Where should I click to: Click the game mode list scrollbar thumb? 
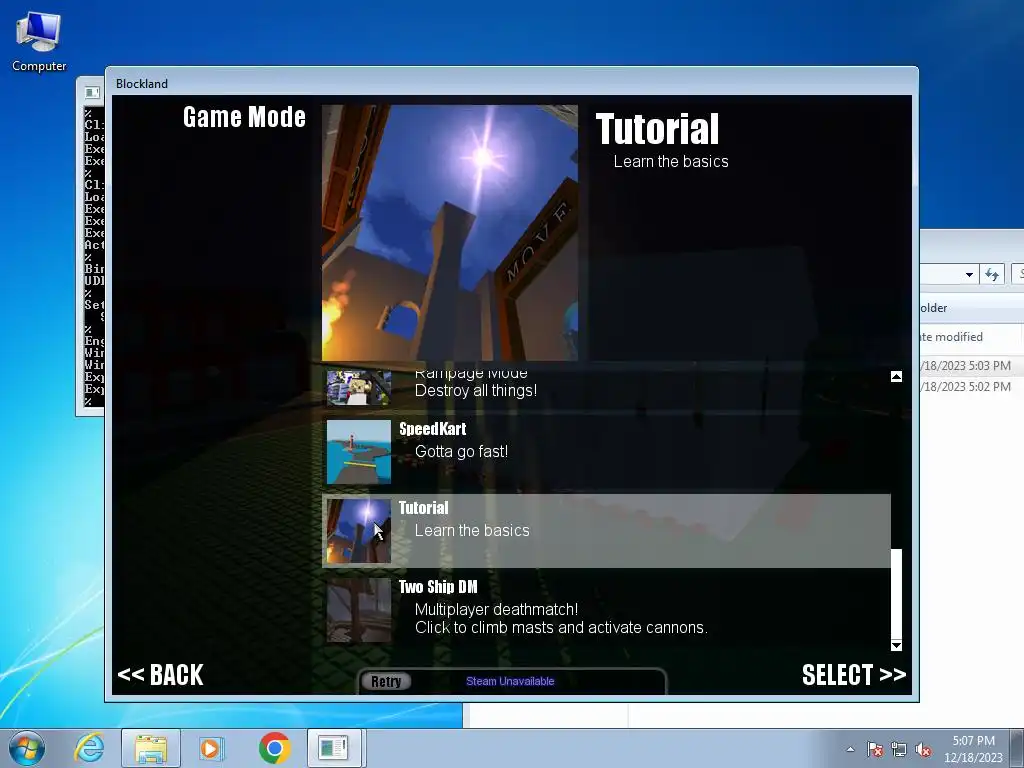pos(897,594)
